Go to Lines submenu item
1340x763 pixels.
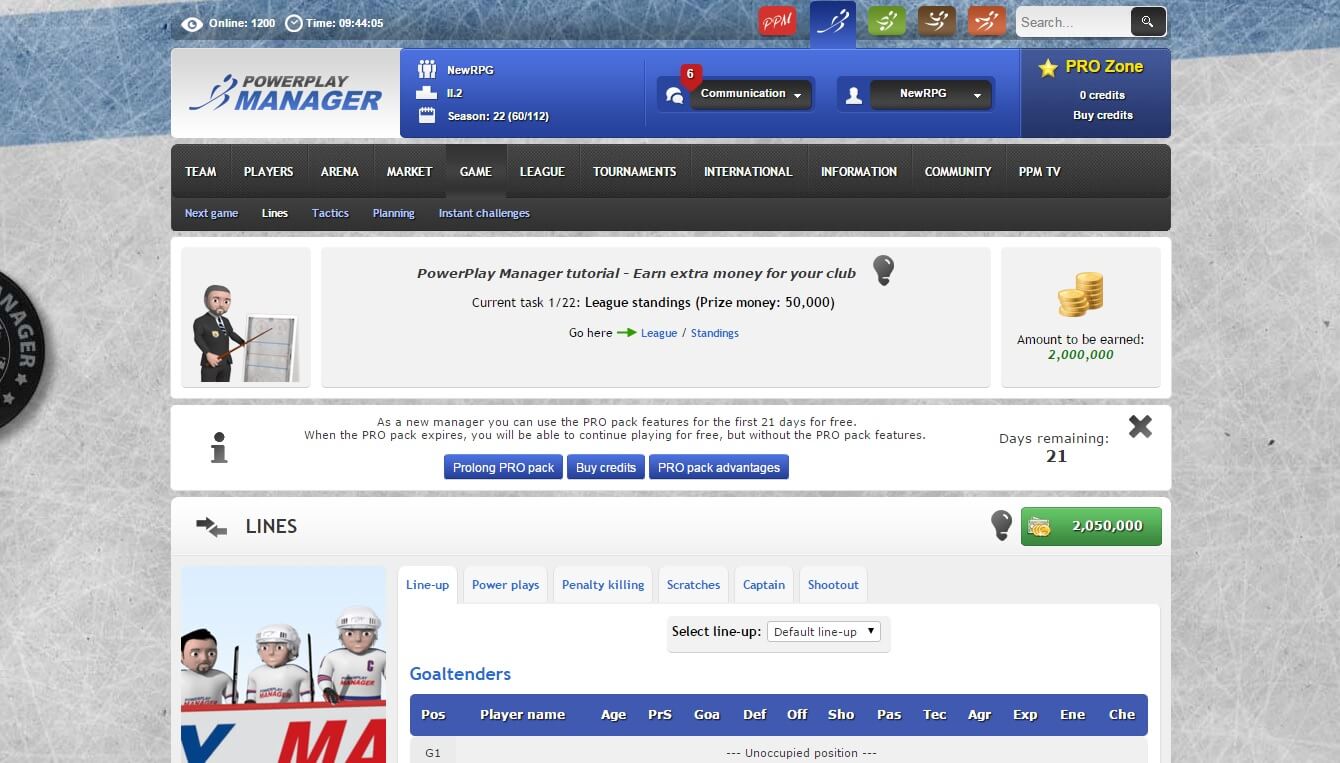click(275, 213)
